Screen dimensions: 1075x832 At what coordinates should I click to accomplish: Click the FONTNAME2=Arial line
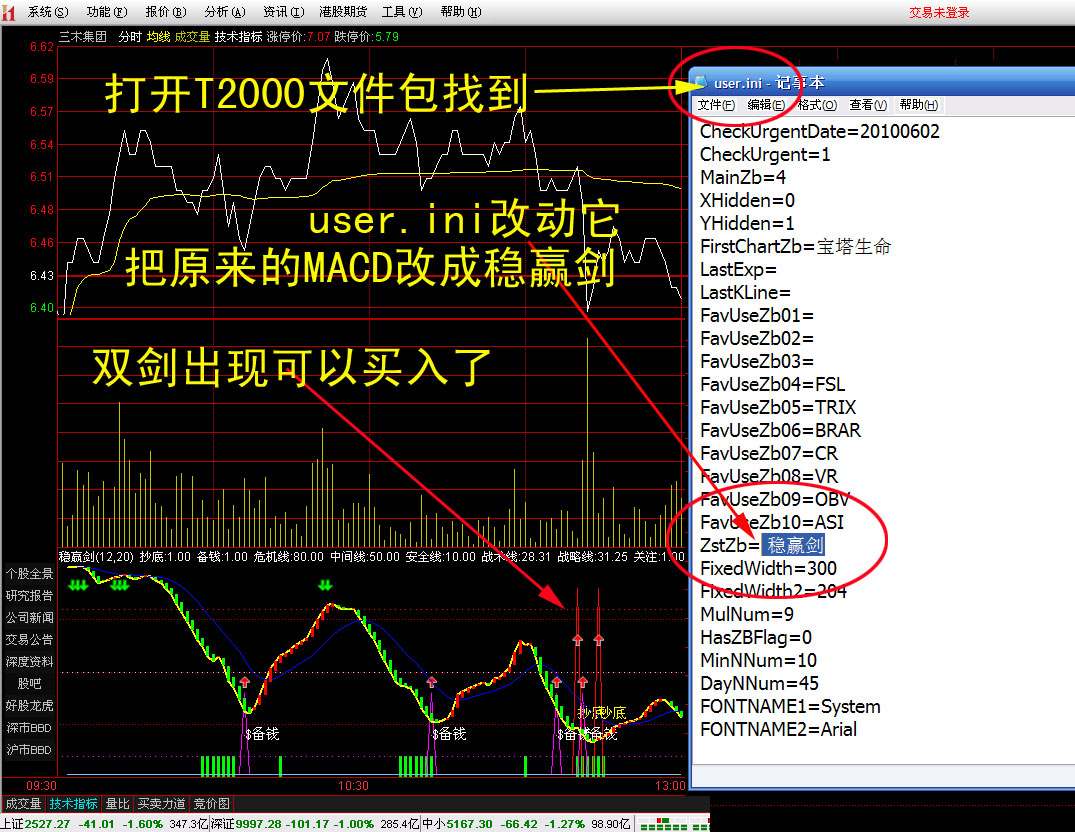point(778,730)
